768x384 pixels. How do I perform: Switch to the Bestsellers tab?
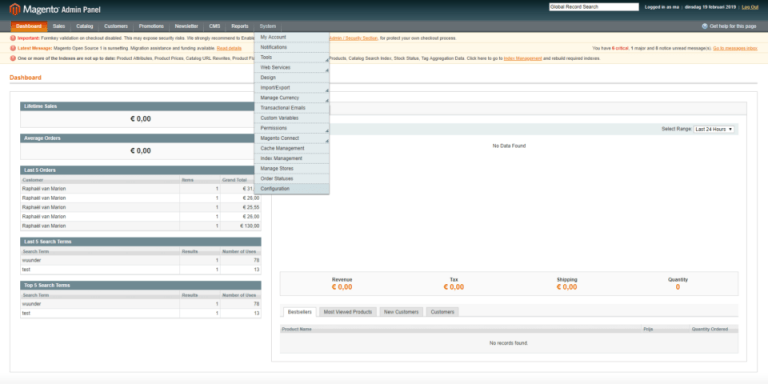299,312
